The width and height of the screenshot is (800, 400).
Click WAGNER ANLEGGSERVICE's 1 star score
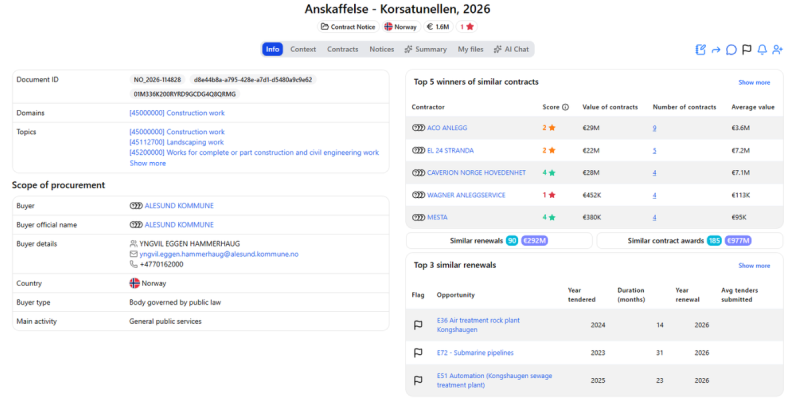548,195
